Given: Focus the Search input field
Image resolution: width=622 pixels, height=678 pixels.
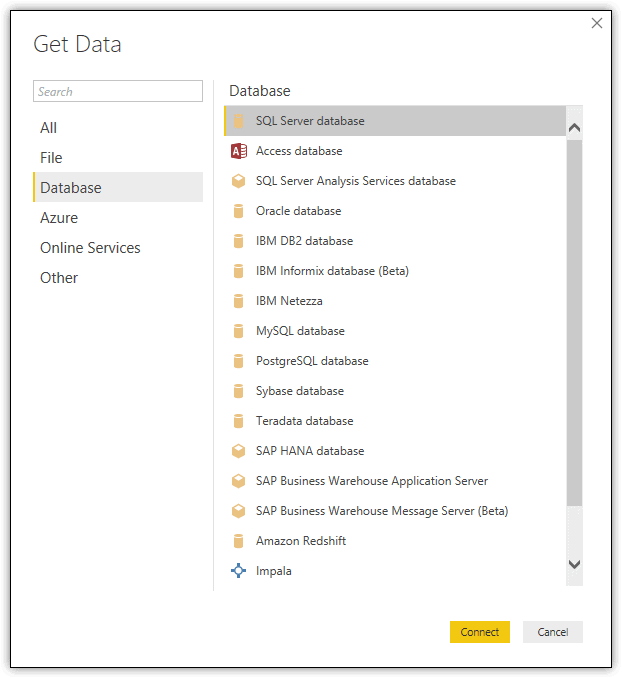Looking at the screenshot, I should pyautogui.click(x=118, y=91).
